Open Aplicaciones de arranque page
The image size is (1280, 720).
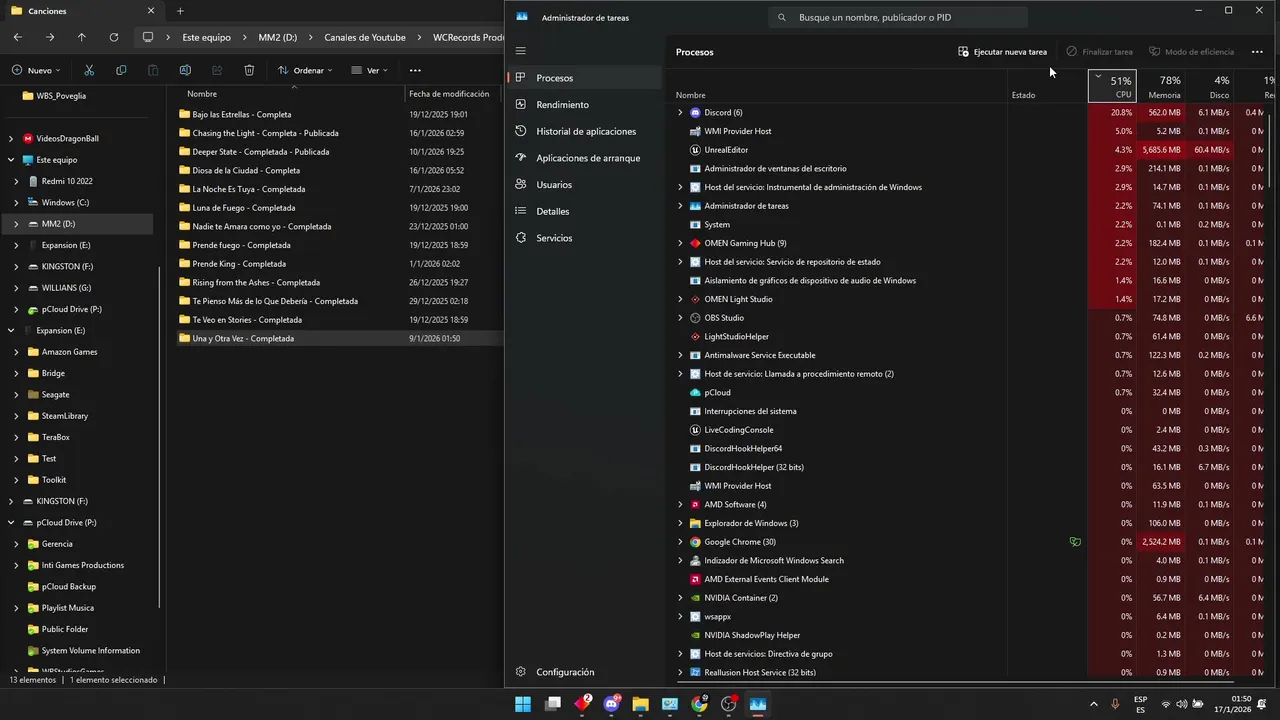584,158
